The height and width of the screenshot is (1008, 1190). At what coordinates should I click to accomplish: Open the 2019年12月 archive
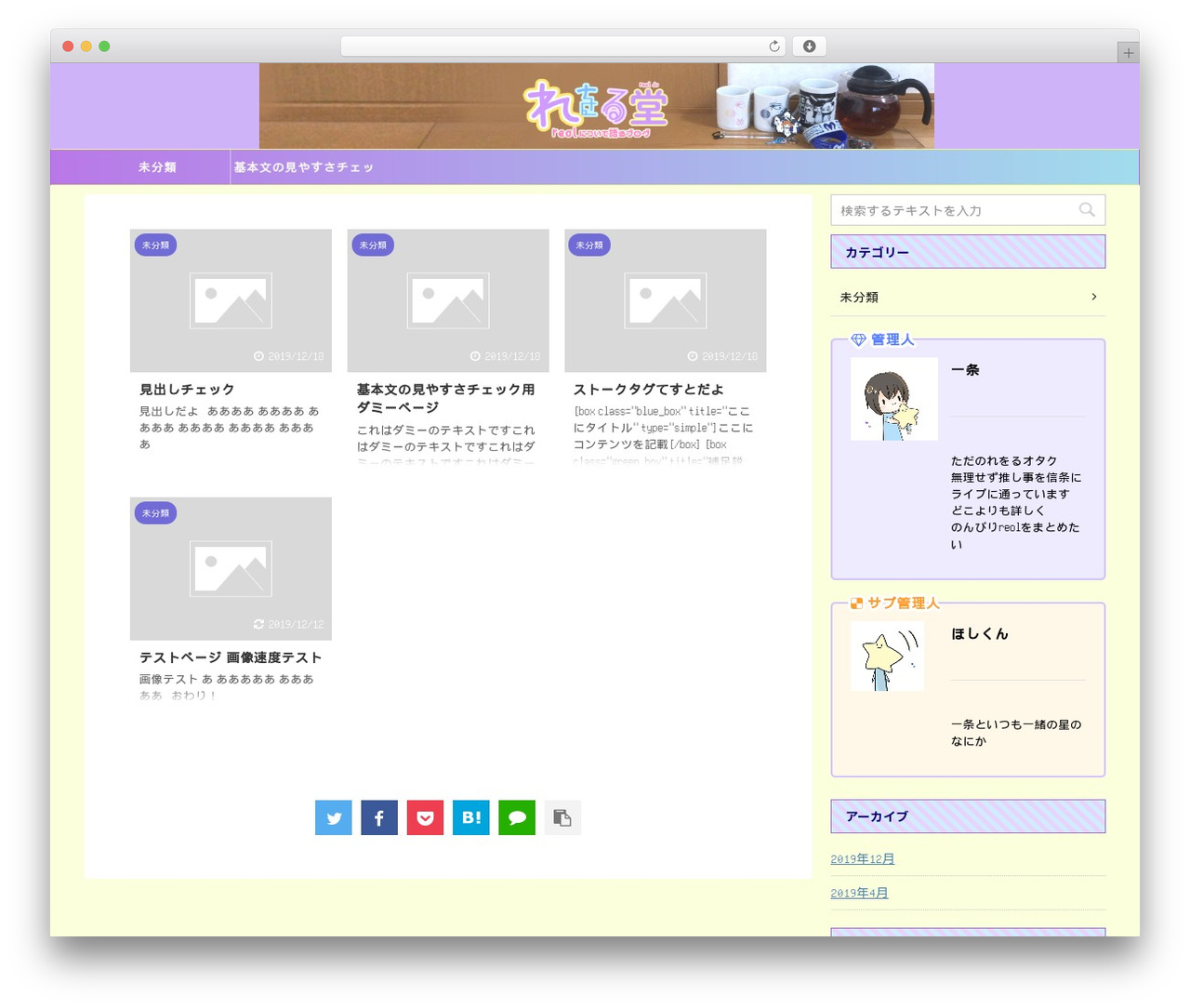863,859
